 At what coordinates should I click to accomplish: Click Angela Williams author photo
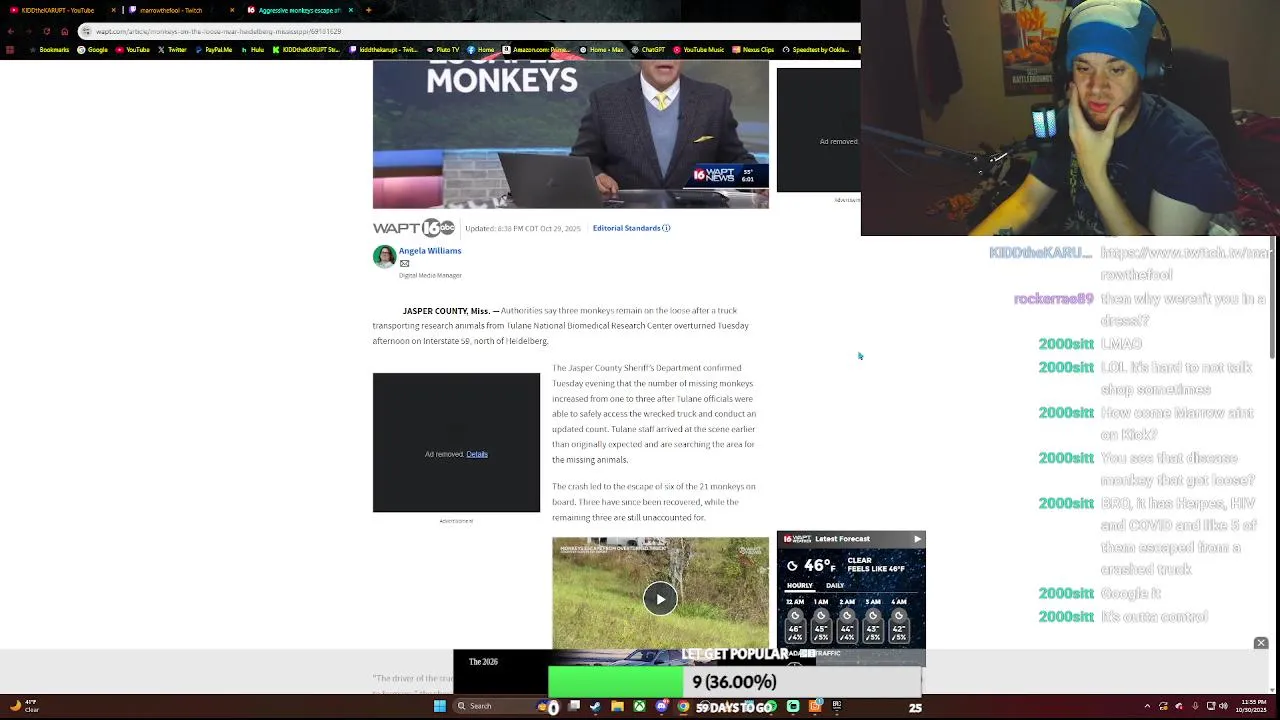(384, 257)
